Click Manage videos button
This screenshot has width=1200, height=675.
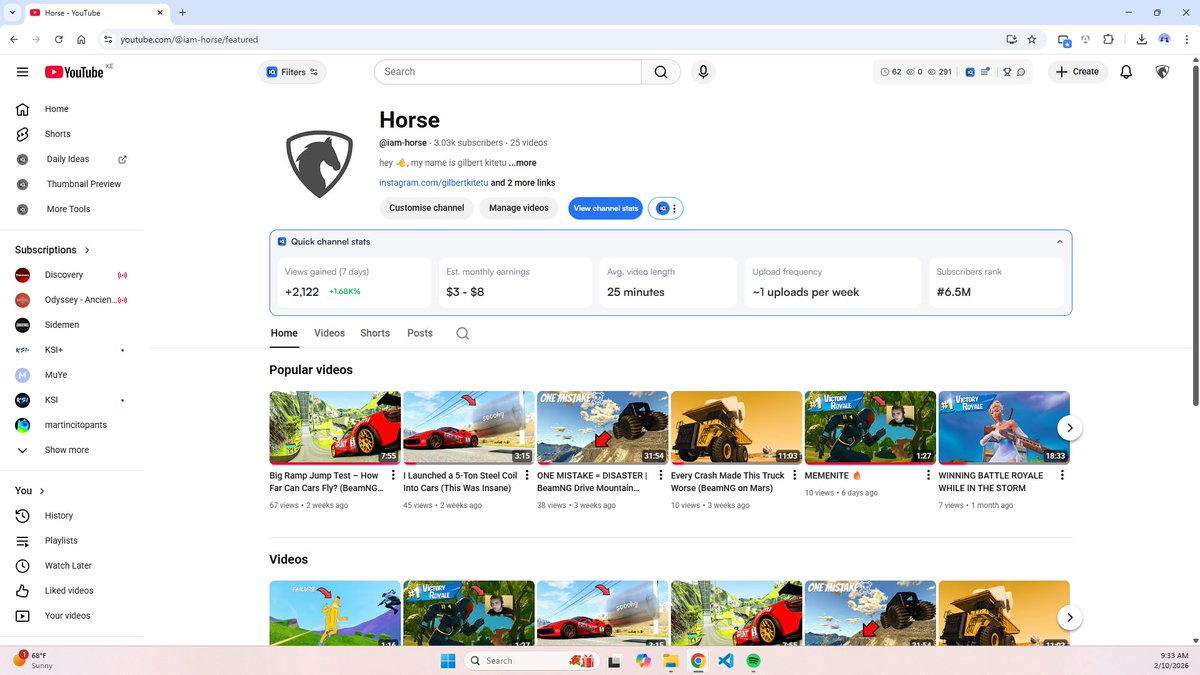pyautogui.click(x=519, y=208)
